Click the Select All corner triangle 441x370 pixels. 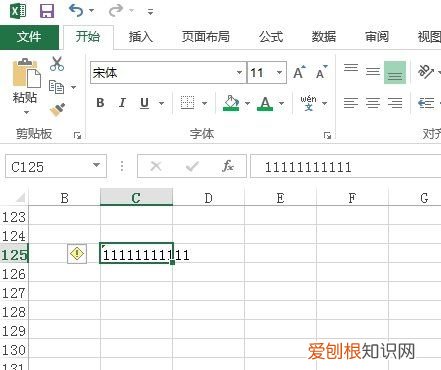click(20, 198)
